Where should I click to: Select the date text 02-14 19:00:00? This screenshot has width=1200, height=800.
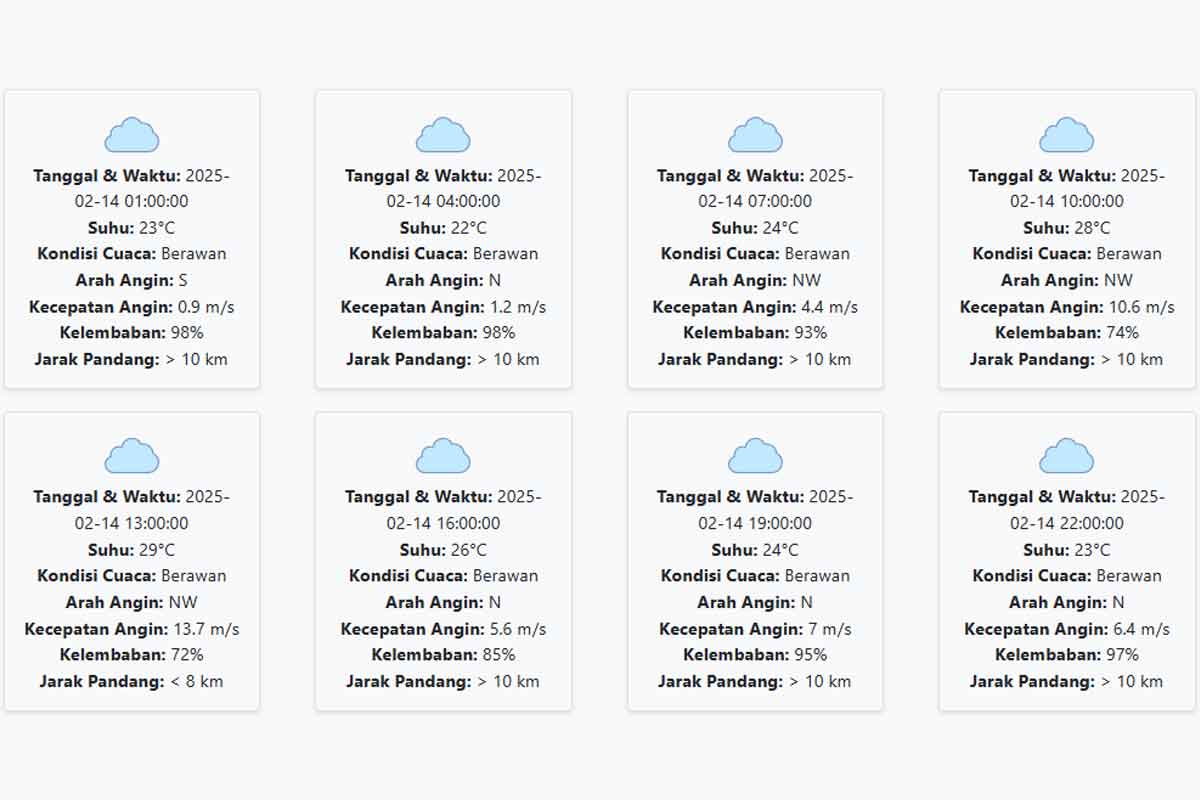point(755,523)
